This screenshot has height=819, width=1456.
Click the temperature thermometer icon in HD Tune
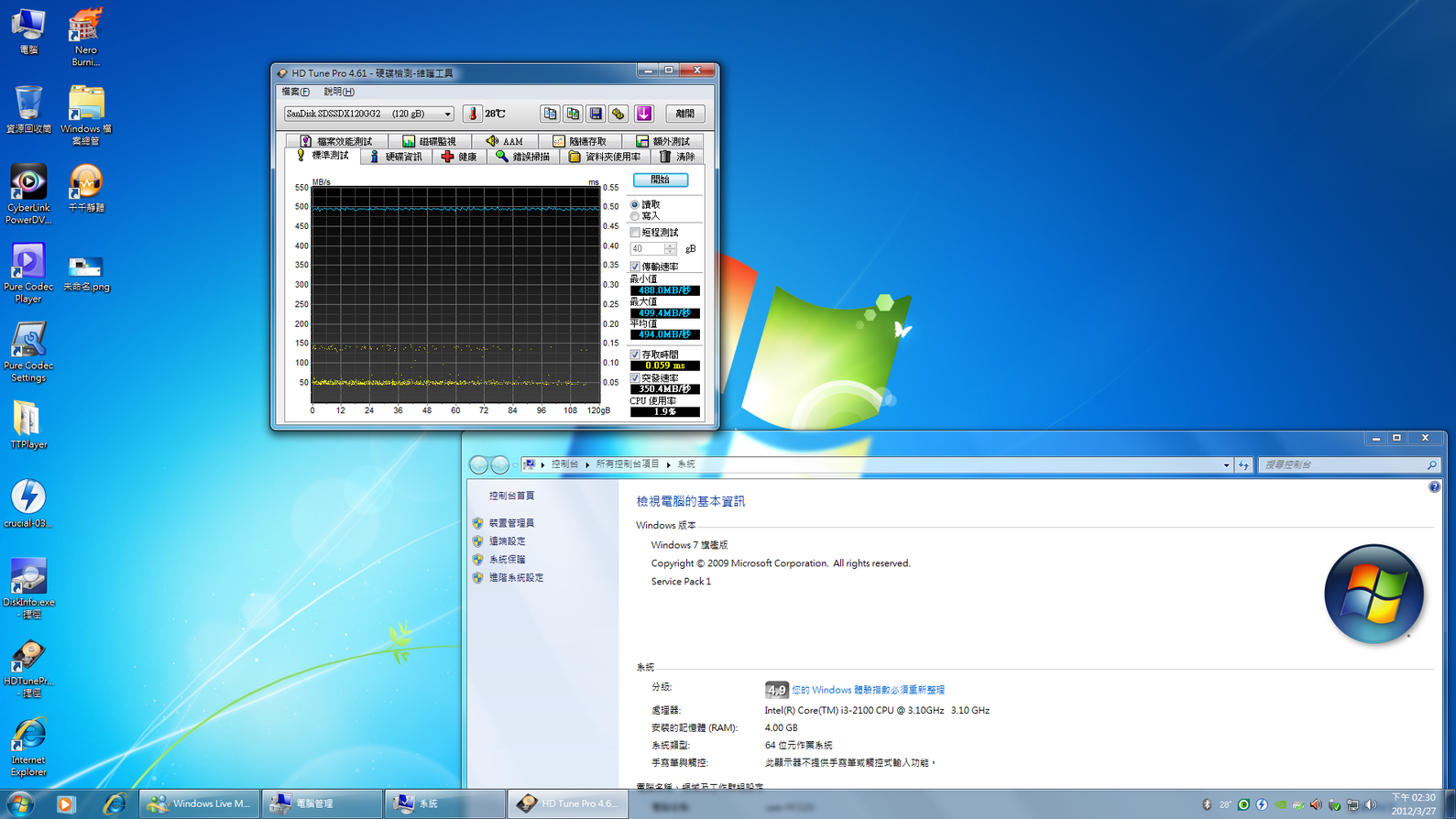[x=473, y=114]
